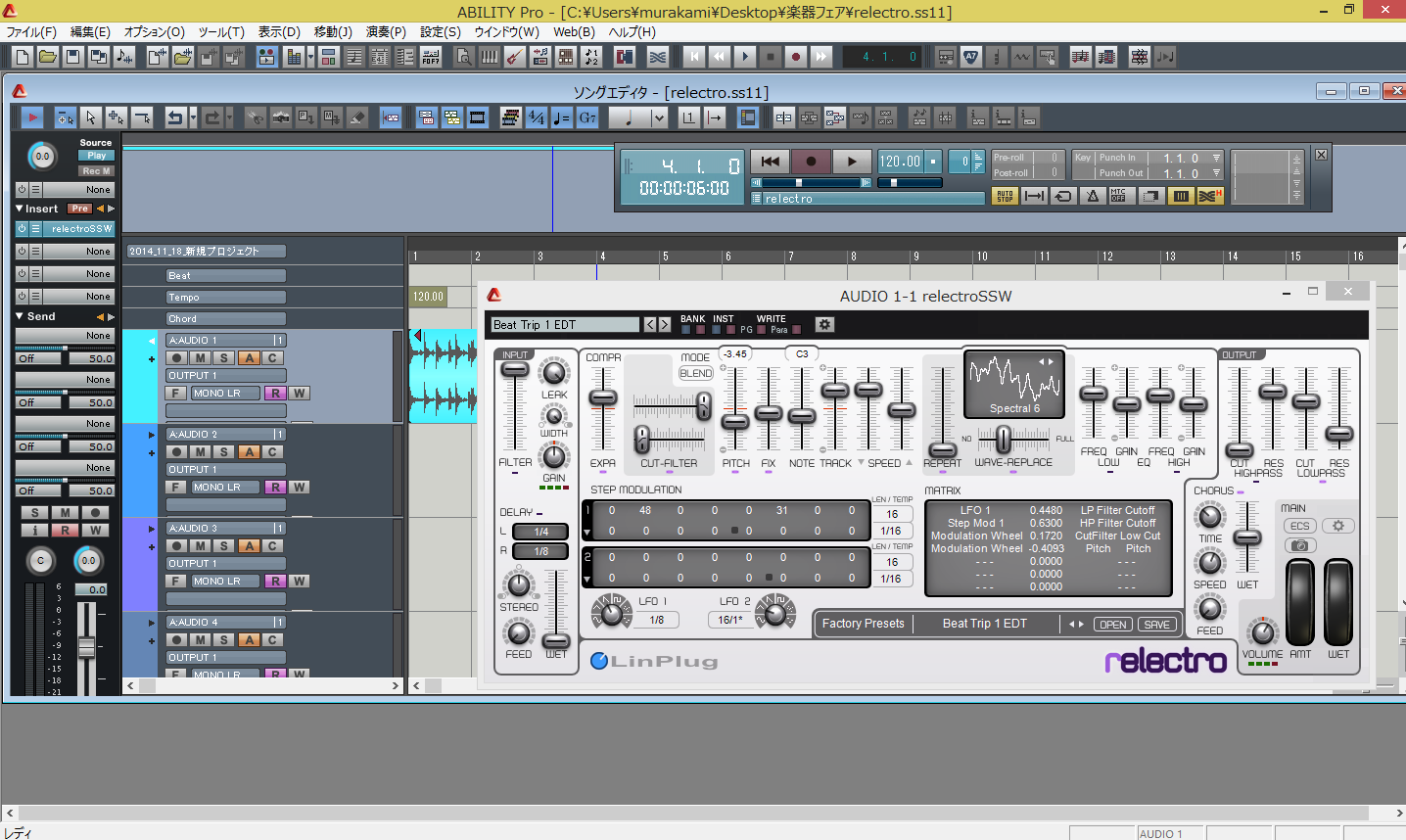
Task: Start recording in the transport panel
Action: pyautogui.click(x=811, y=162)
